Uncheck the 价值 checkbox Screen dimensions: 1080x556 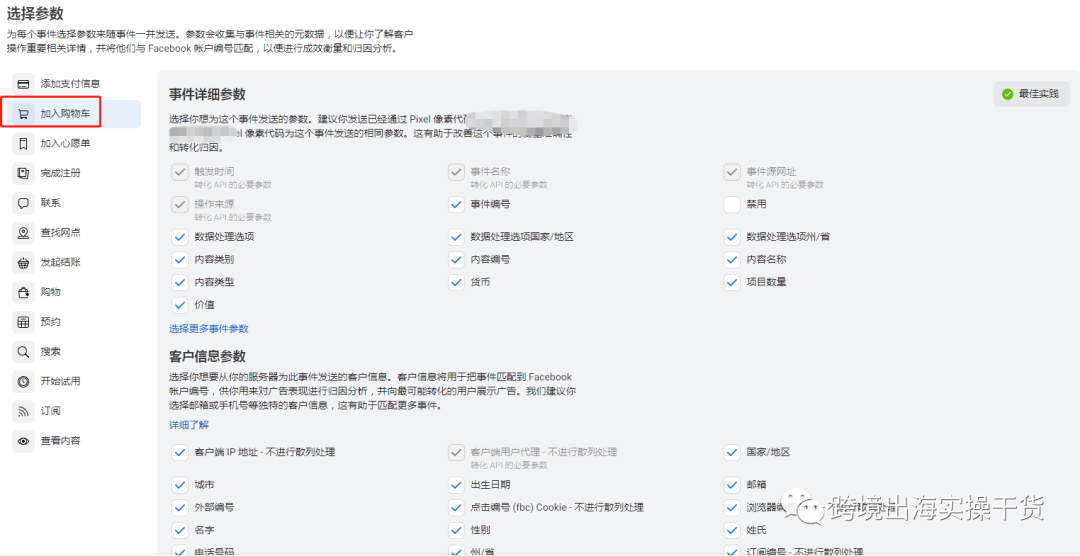[180, 305]
